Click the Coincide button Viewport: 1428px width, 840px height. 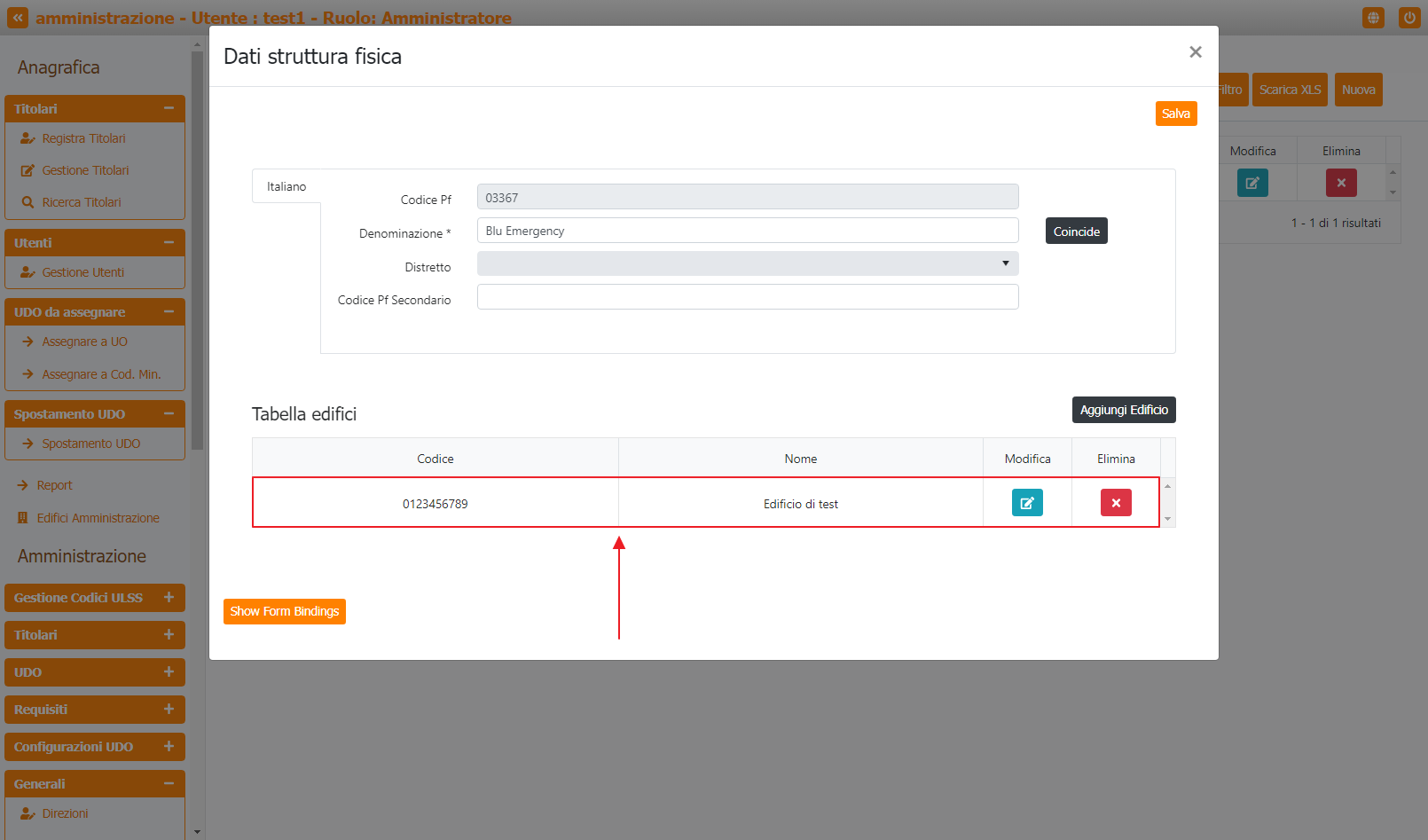1076,232
